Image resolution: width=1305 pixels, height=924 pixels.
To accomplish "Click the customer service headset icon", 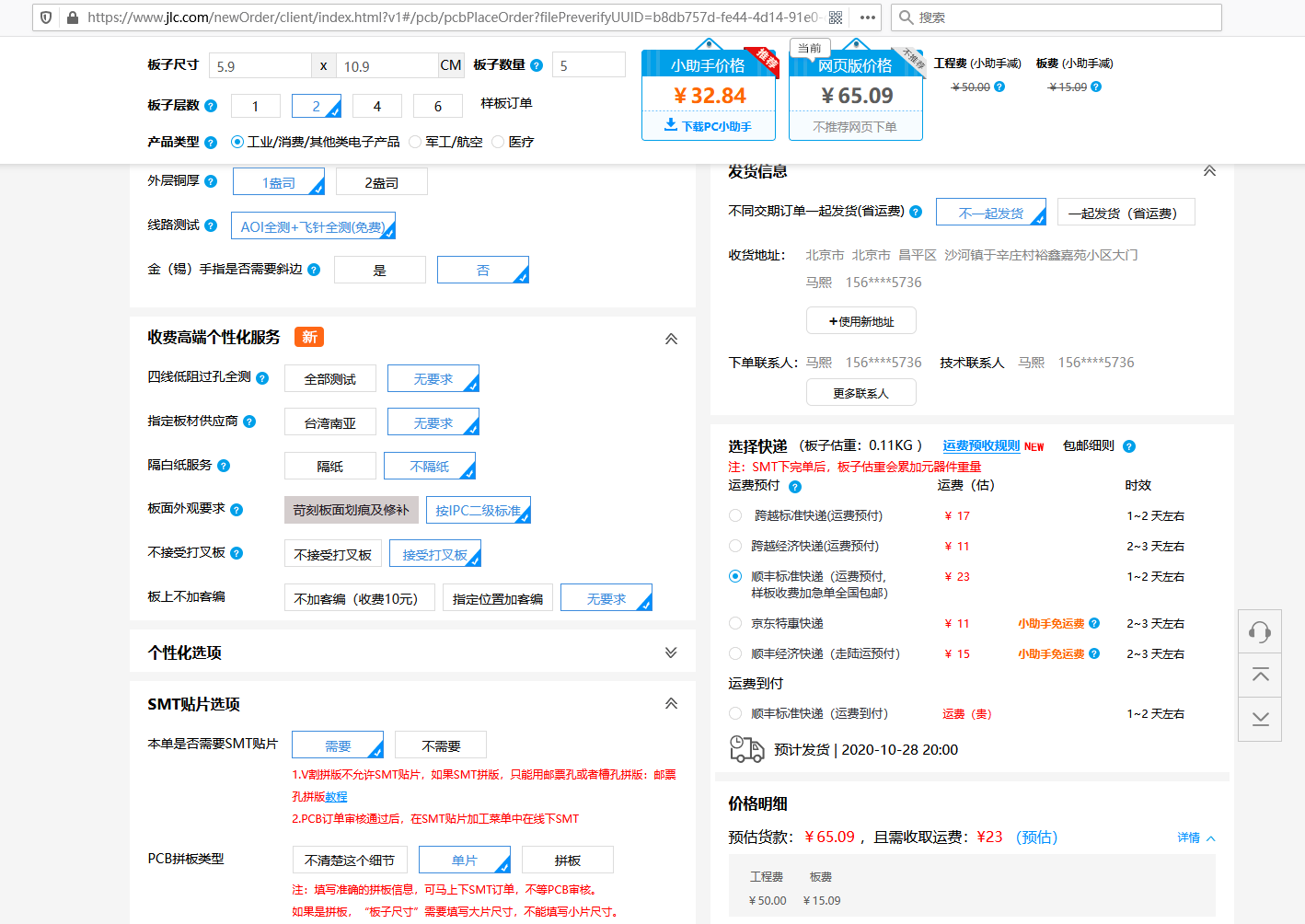I will (x=1260, y=631).
